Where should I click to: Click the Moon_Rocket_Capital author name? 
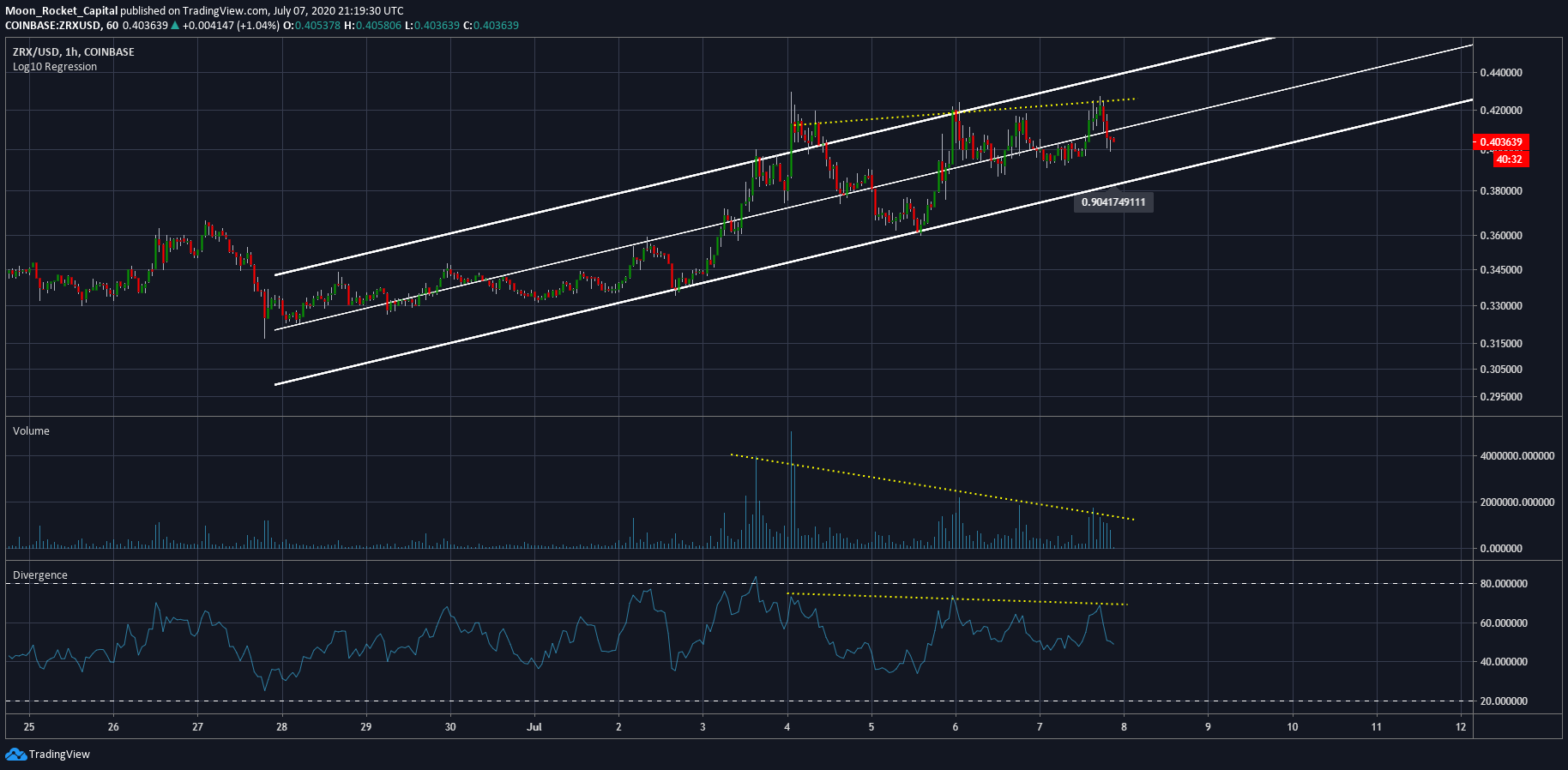point(61,11)
